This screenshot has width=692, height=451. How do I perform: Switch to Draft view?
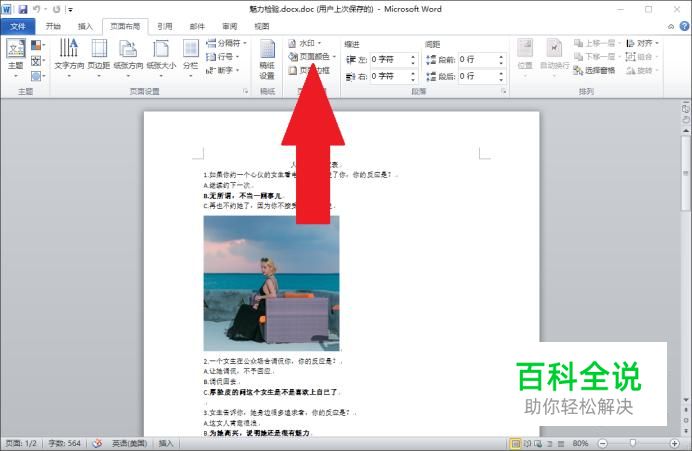[561, 443]
